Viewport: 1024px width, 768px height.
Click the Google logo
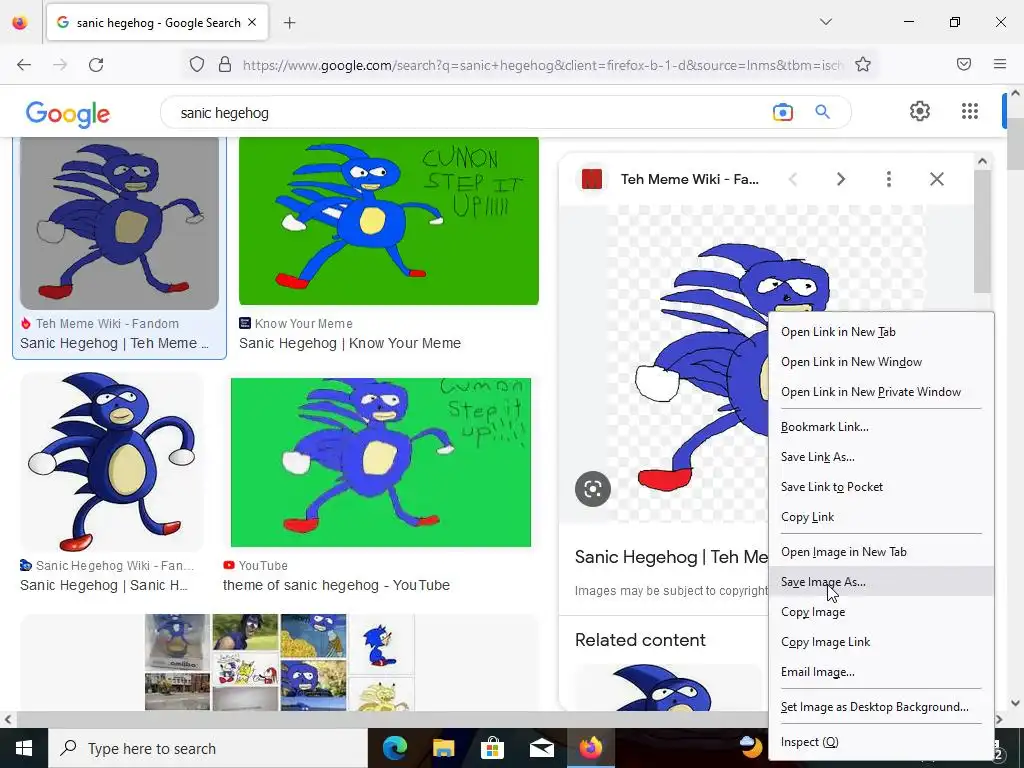pyautogui.click(x=68, y=114)
